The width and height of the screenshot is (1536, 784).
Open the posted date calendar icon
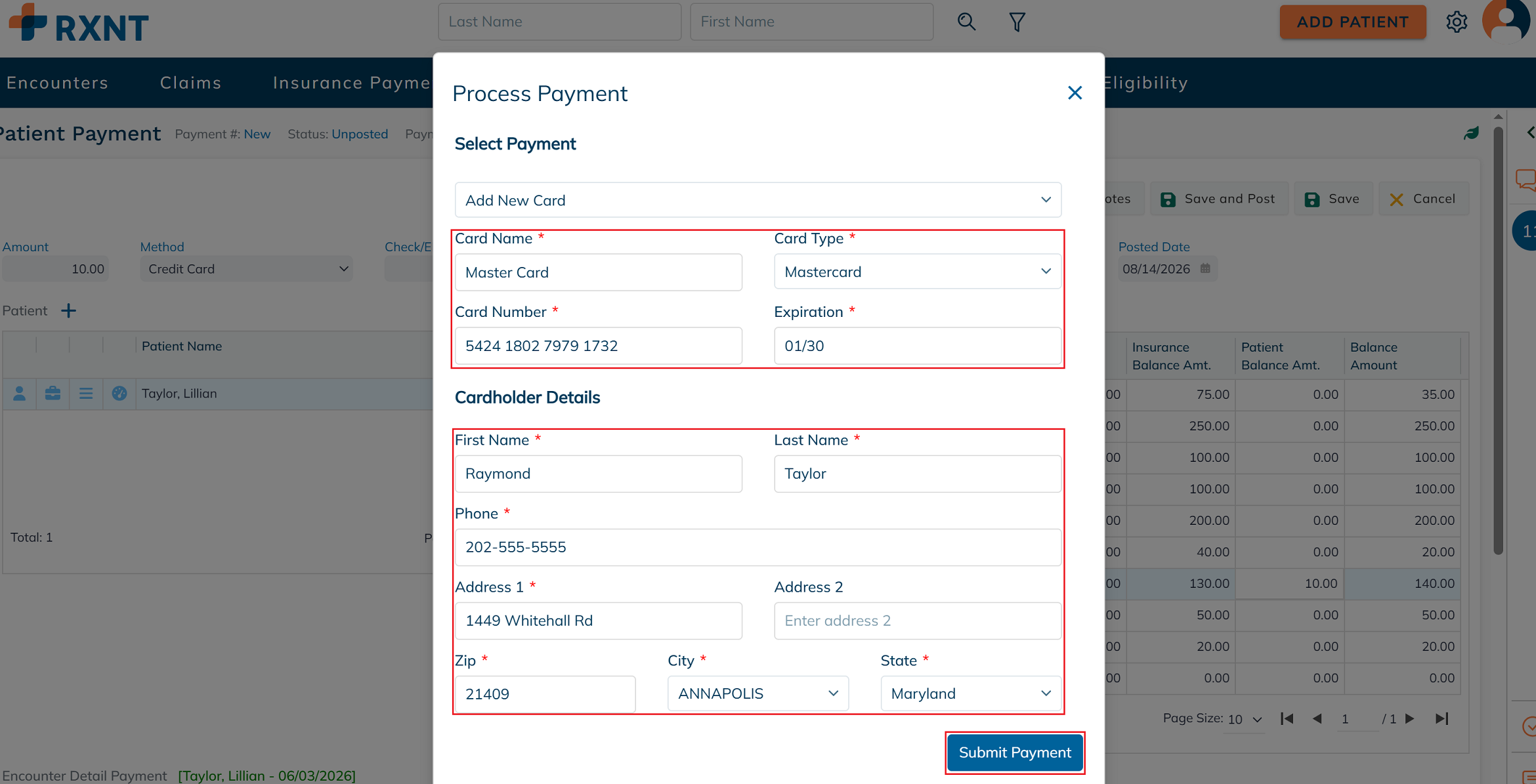[x=1205, y=268]
